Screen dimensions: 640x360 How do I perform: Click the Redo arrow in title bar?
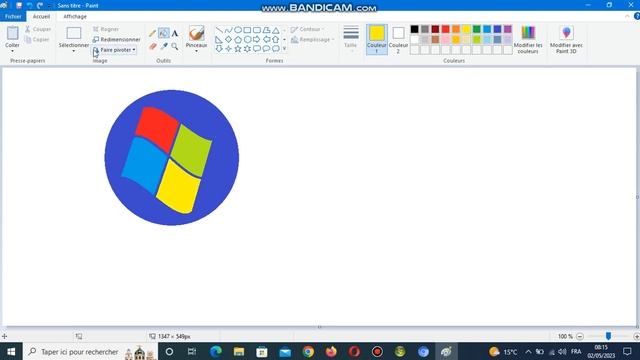(40, 5)
